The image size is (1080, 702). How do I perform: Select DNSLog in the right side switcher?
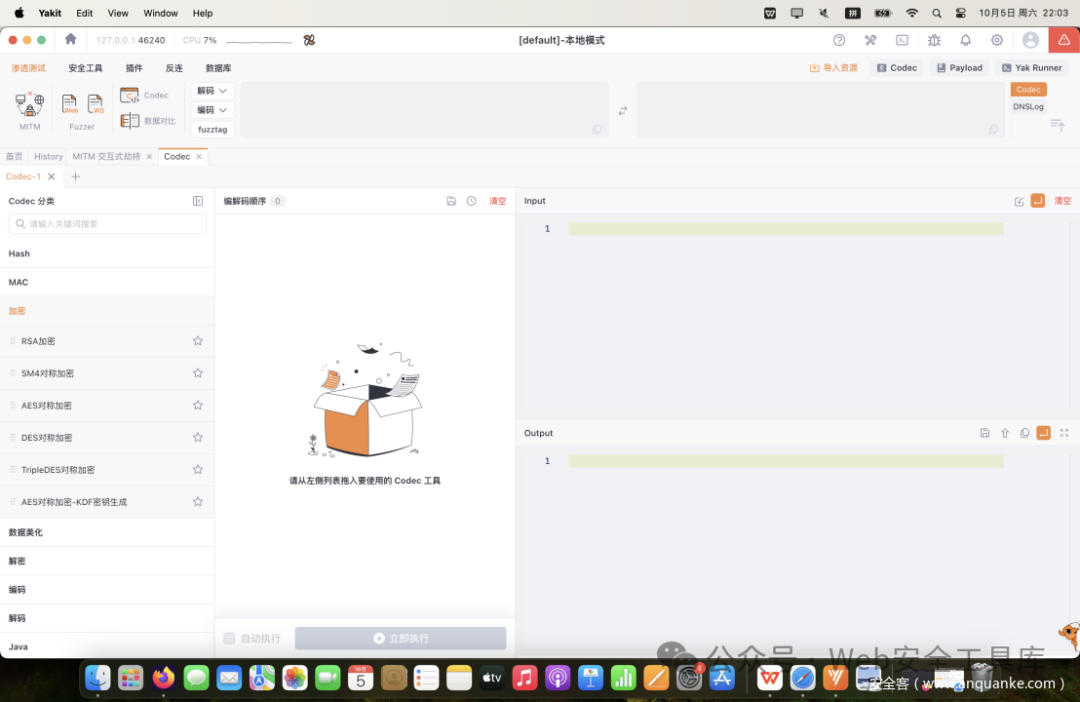(x=1028, y=107)
